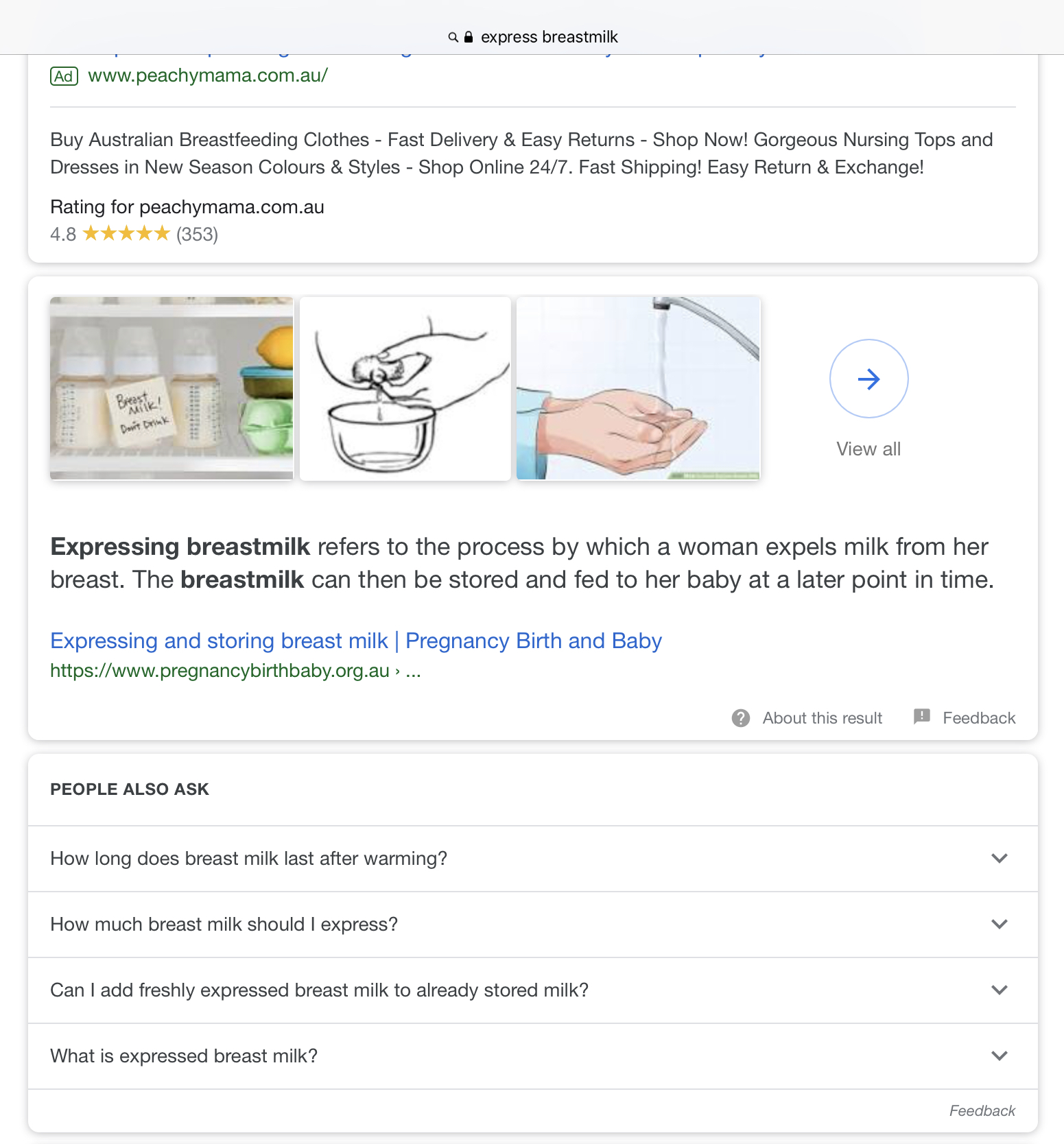
Task: Click the About this result text
Action: point(822,718)
